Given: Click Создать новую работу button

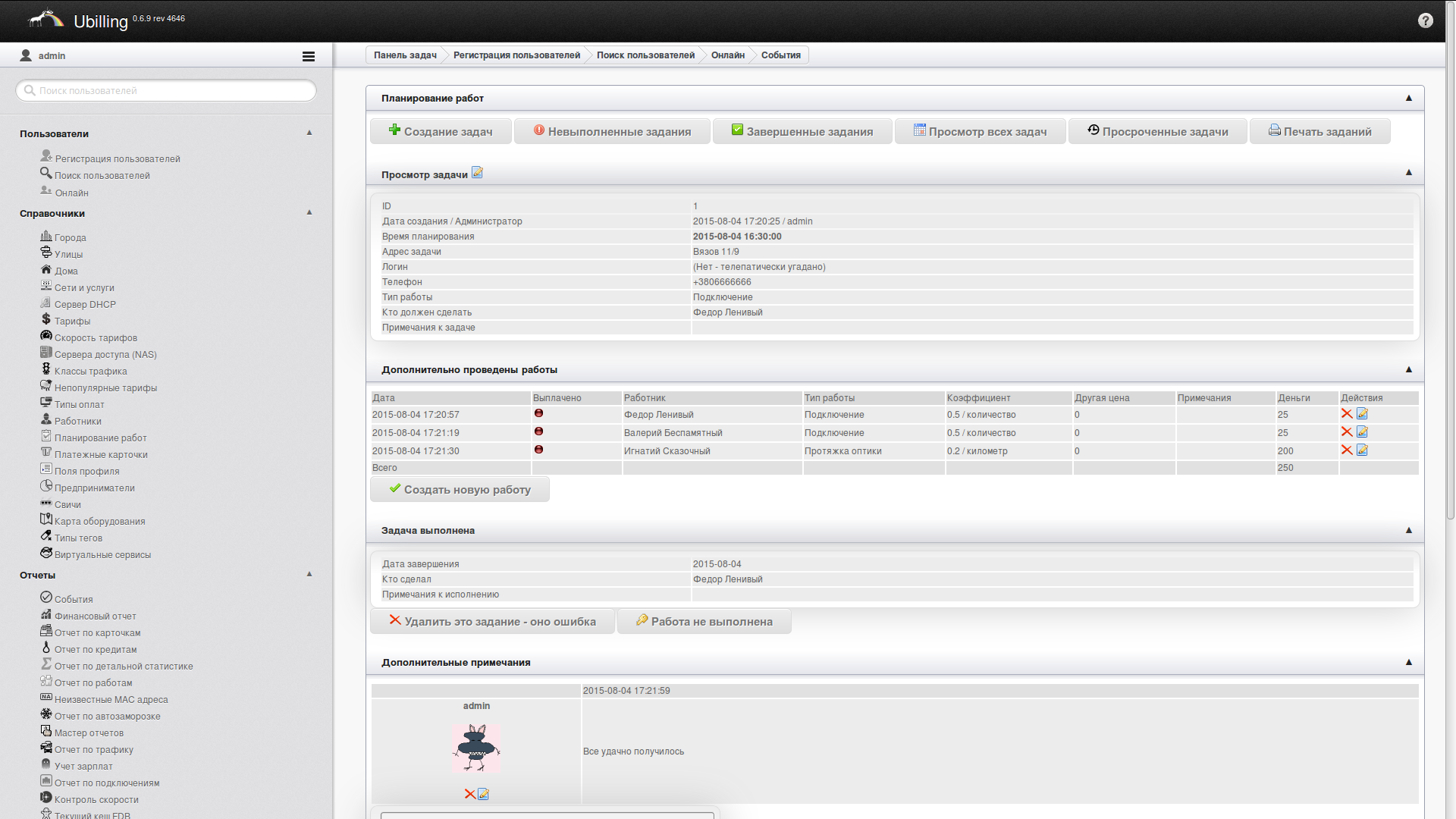Looking at the screenshot, I should pos(460,490).
